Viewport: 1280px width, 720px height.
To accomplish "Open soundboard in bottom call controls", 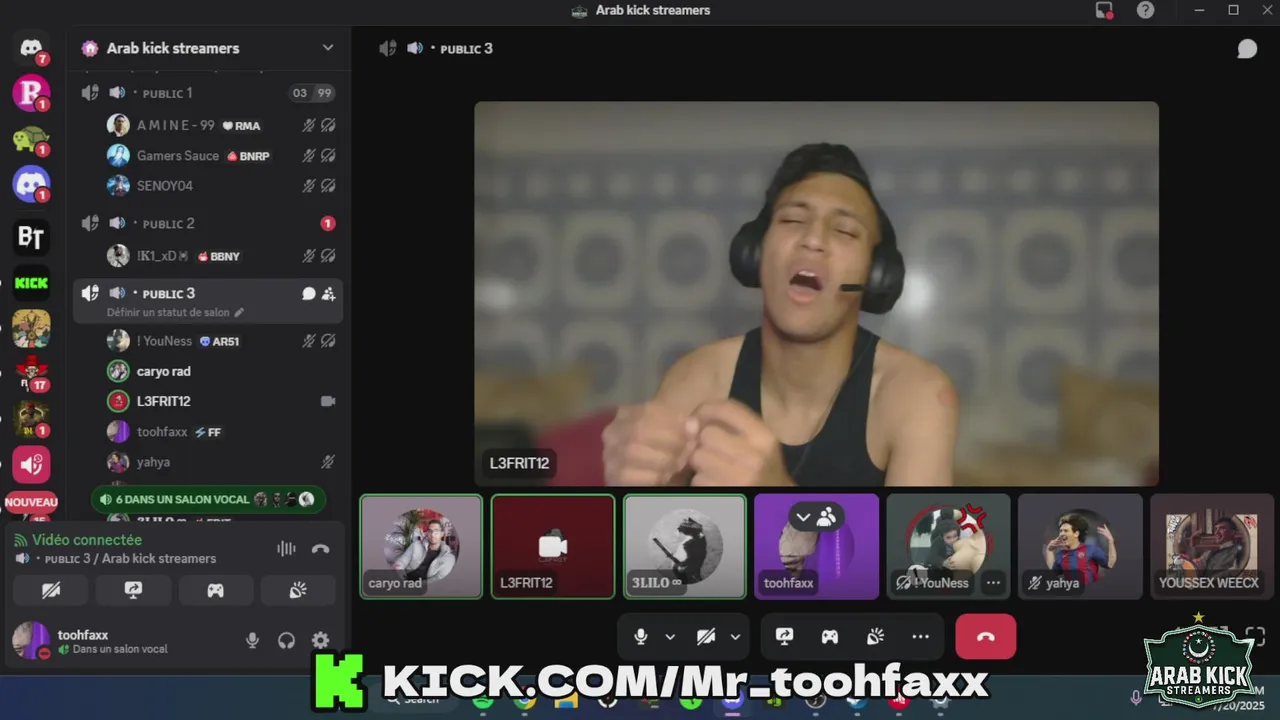I will click(875, 636).
